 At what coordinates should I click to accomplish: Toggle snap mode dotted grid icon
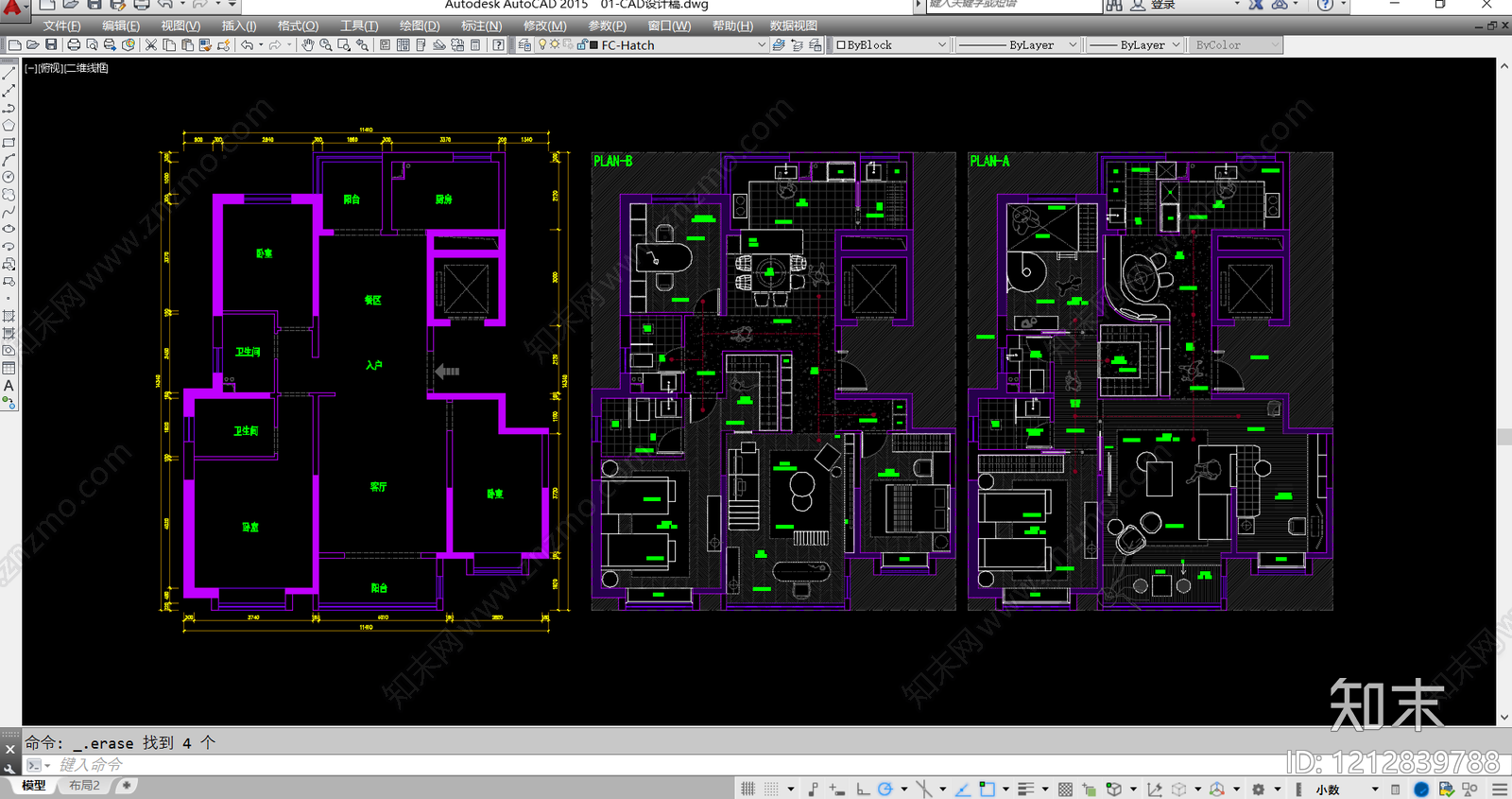[x=772, y=789]
